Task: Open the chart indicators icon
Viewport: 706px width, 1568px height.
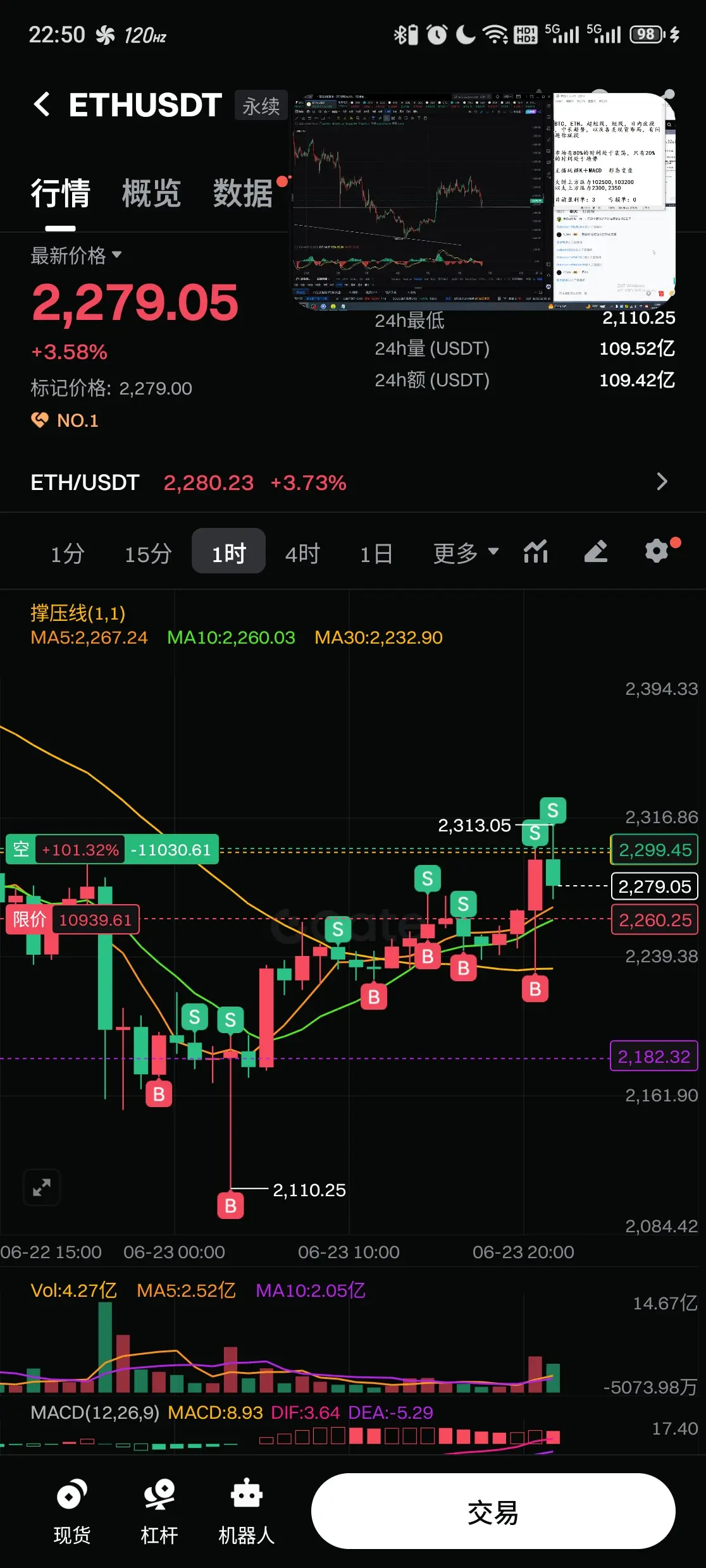Action: click(536, 552)
